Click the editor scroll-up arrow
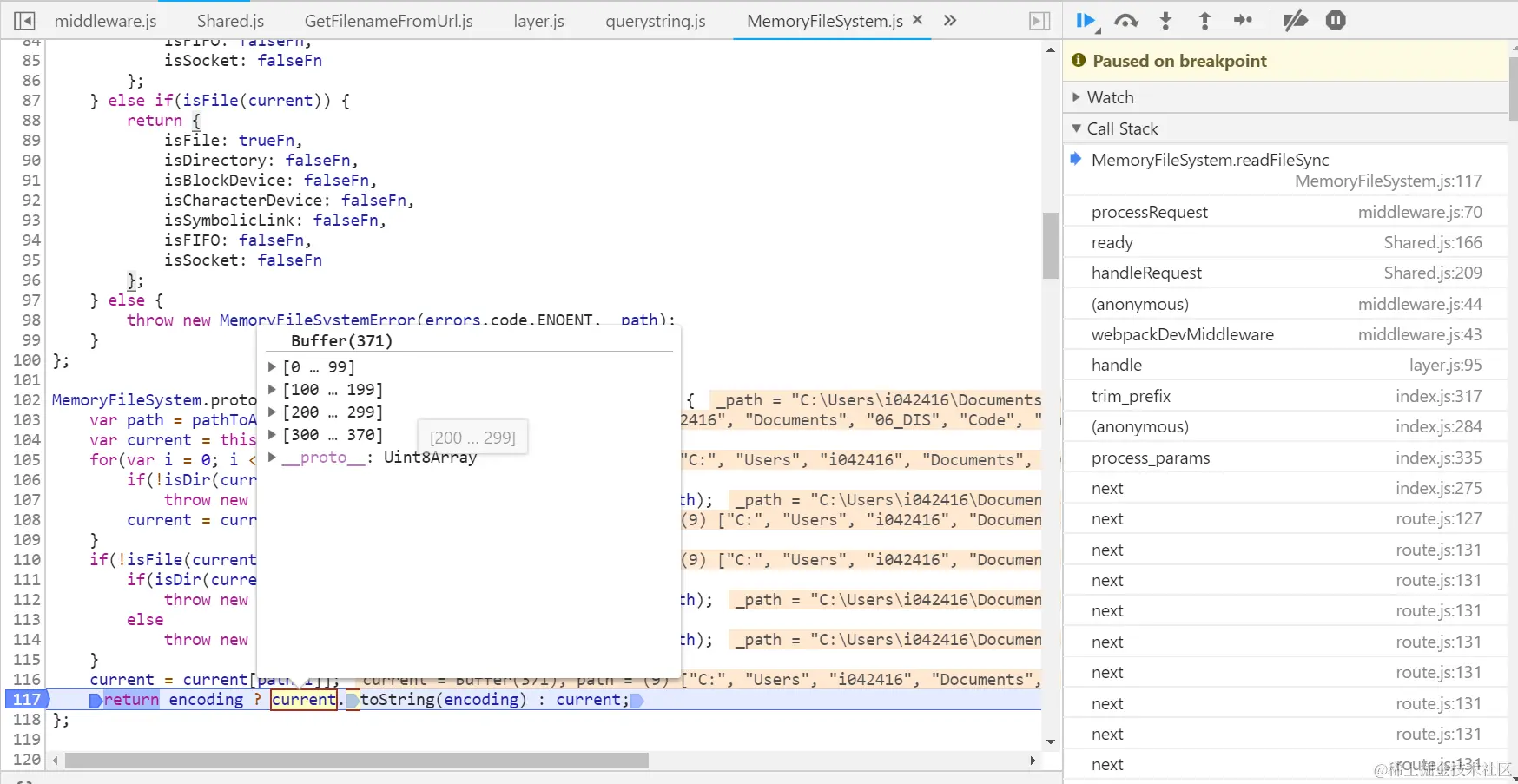 [x=1051, y=50]
